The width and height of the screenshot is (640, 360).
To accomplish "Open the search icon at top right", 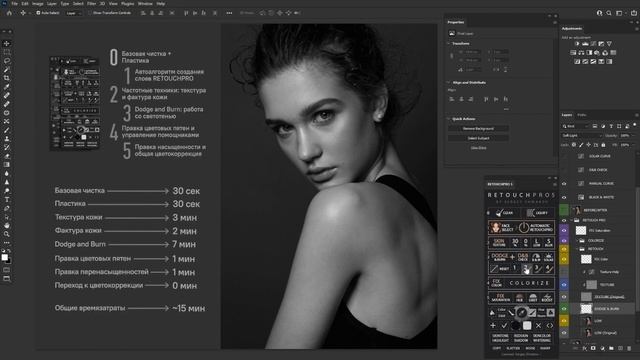I will (609, 13).
